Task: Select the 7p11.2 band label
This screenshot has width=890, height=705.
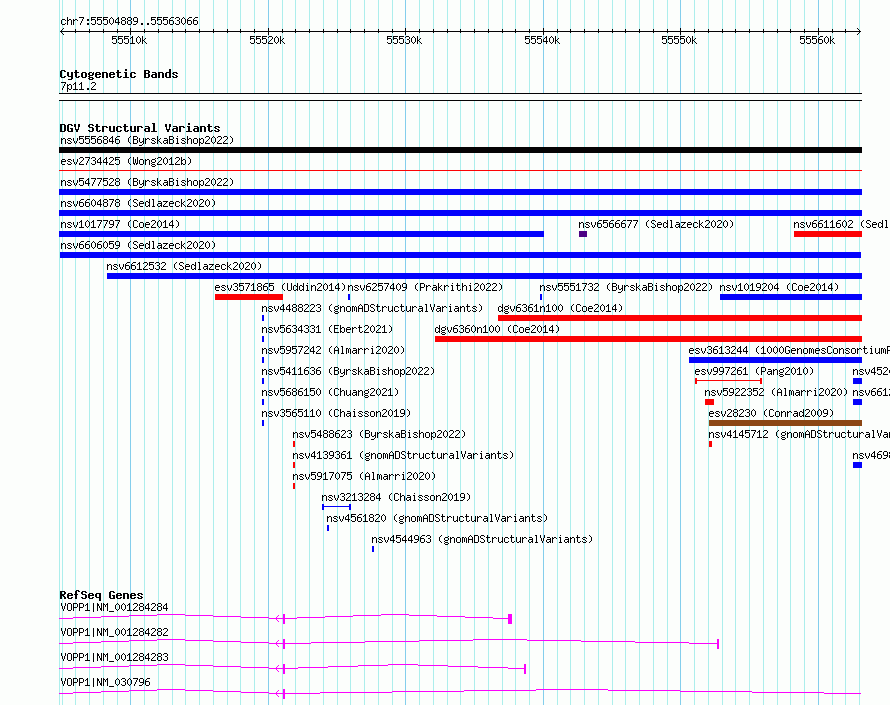Action: (78, 86)
